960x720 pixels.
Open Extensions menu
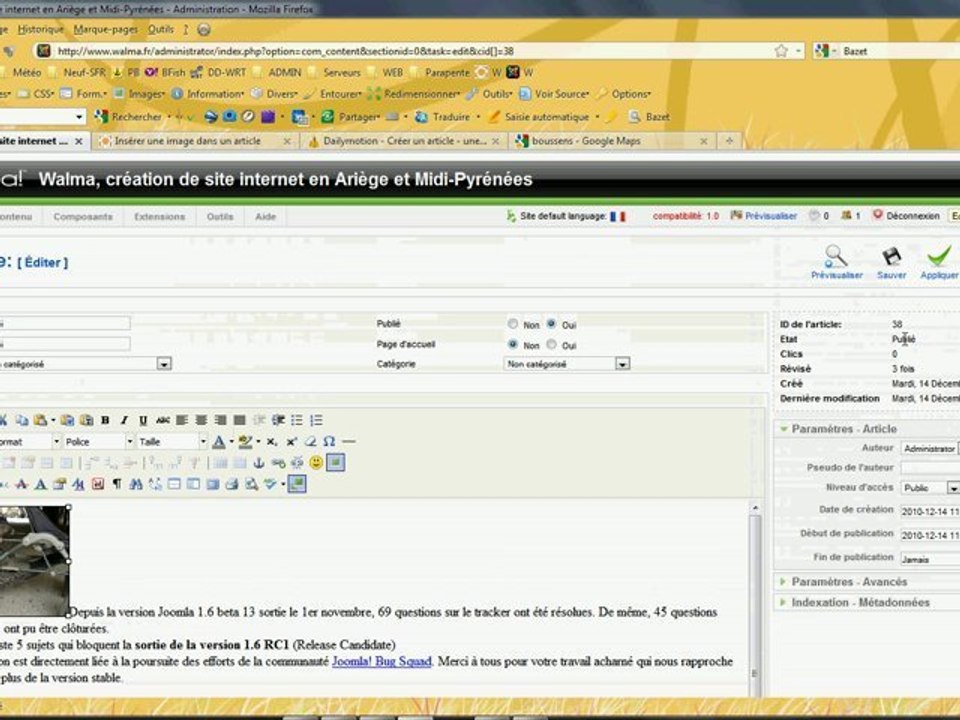(x=160, y=217)
